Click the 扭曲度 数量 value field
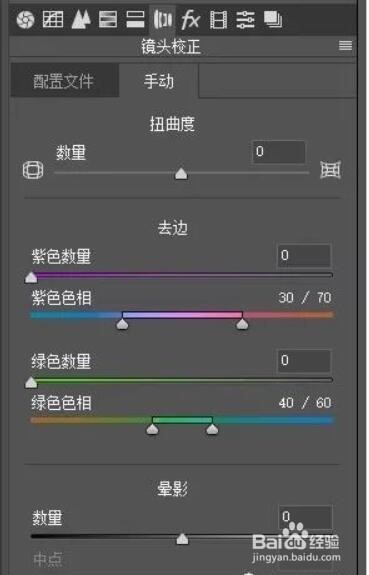 point(279,152)
